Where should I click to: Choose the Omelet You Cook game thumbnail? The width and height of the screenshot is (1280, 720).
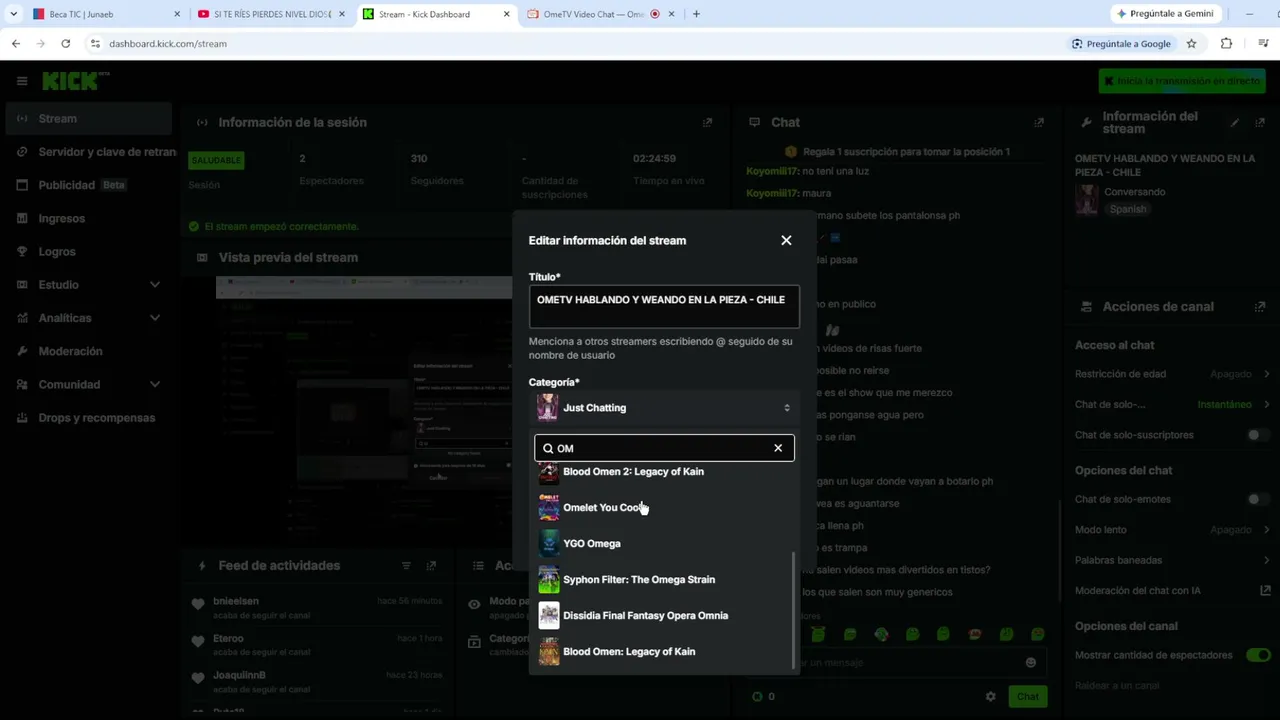548,508
